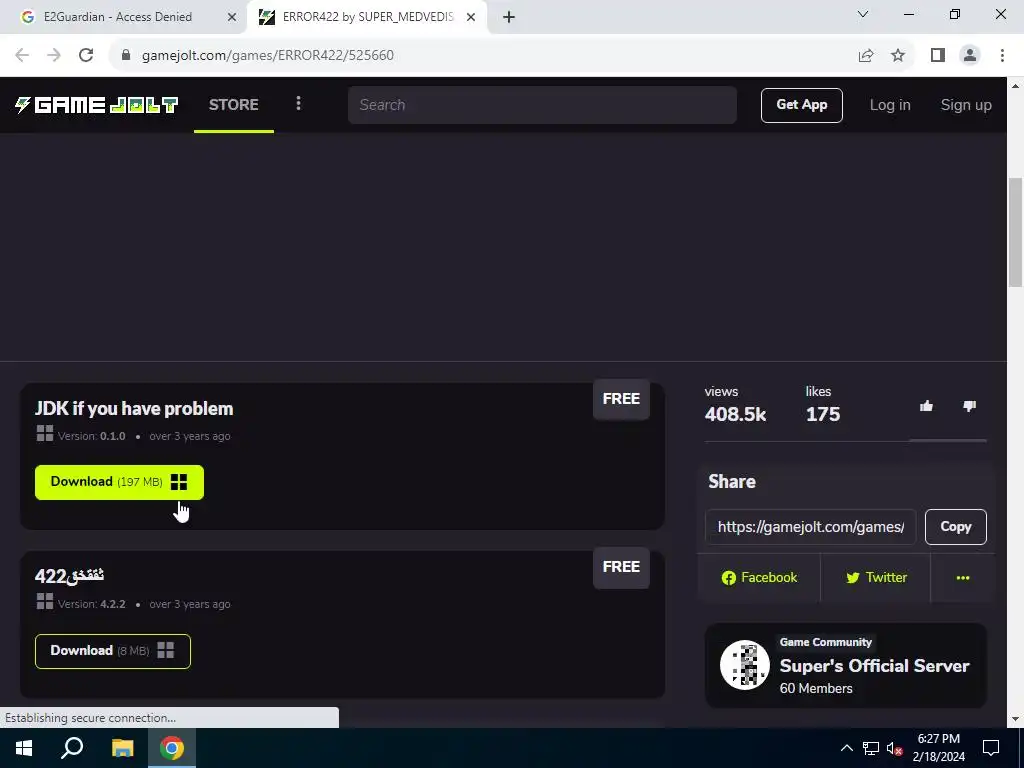Viewport: 1024px width, 768px height.
Task: Click the community avatar thumbnail
Action: pos(744,665)
